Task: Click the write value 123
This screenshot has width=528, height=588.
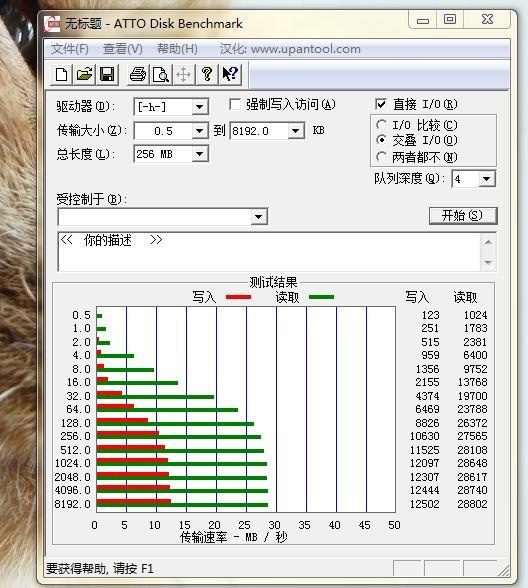Action: coord(430,315)
